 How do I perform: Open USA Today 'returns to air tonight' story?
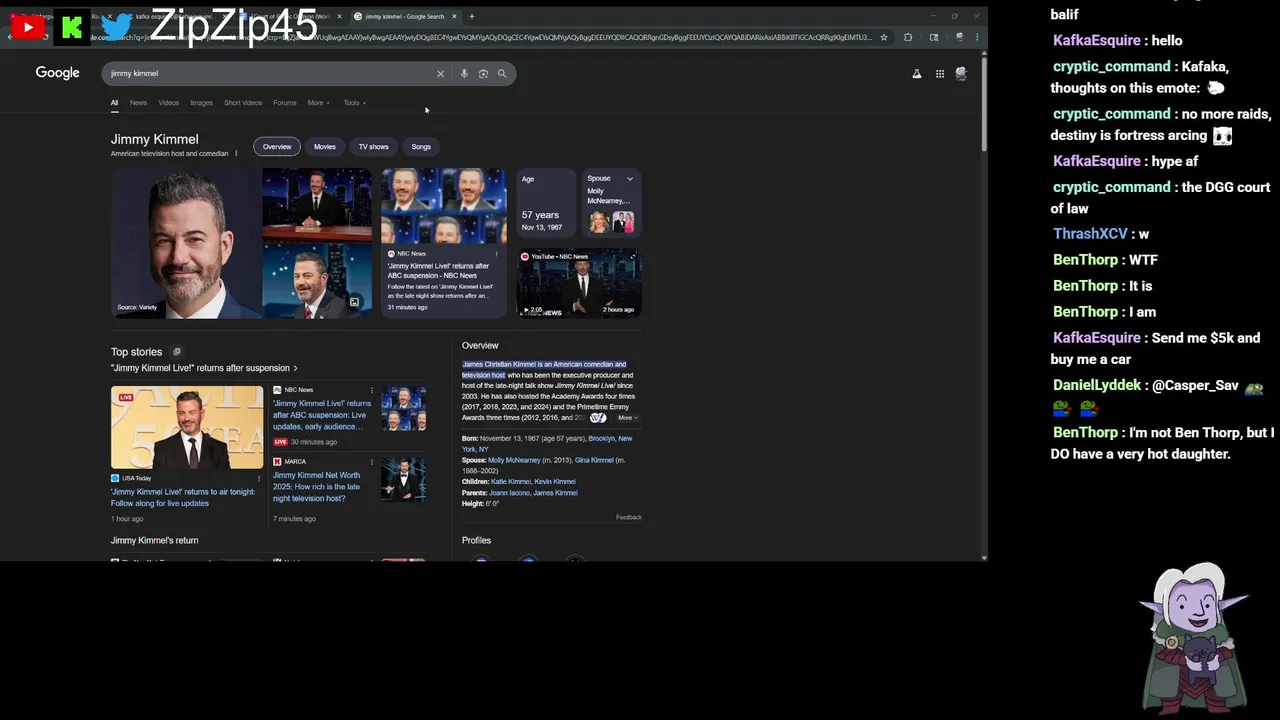point(183,497)
